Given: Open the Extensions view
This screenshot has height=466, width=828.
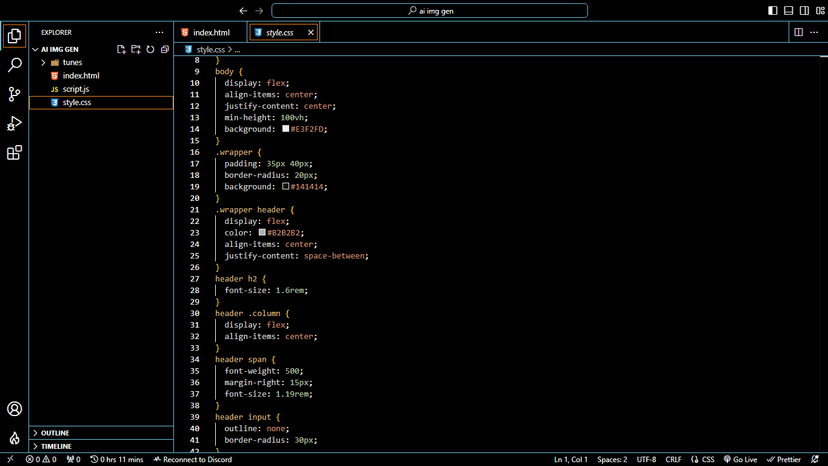Looking at the screenshot, I should [14, 153].
